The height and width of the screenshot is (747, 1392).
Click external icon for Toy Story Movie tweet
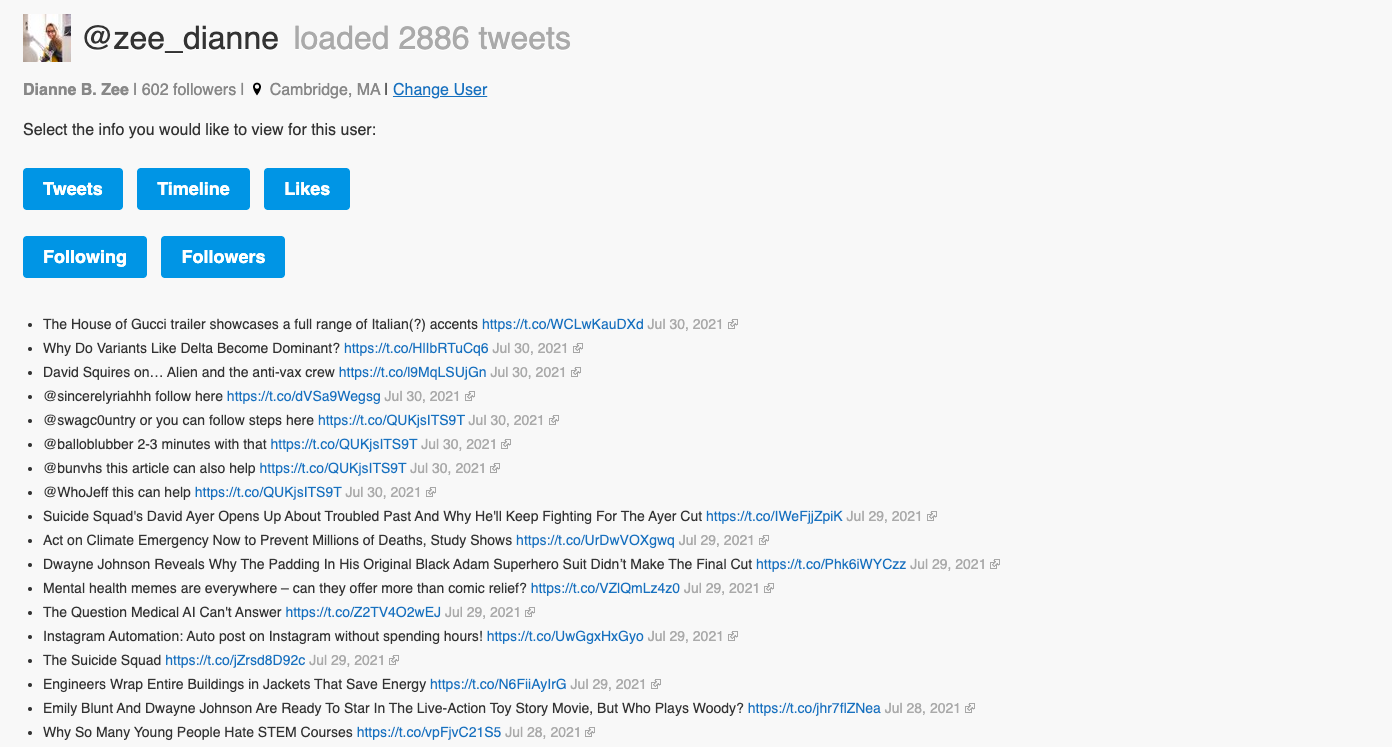coord(970,708)
